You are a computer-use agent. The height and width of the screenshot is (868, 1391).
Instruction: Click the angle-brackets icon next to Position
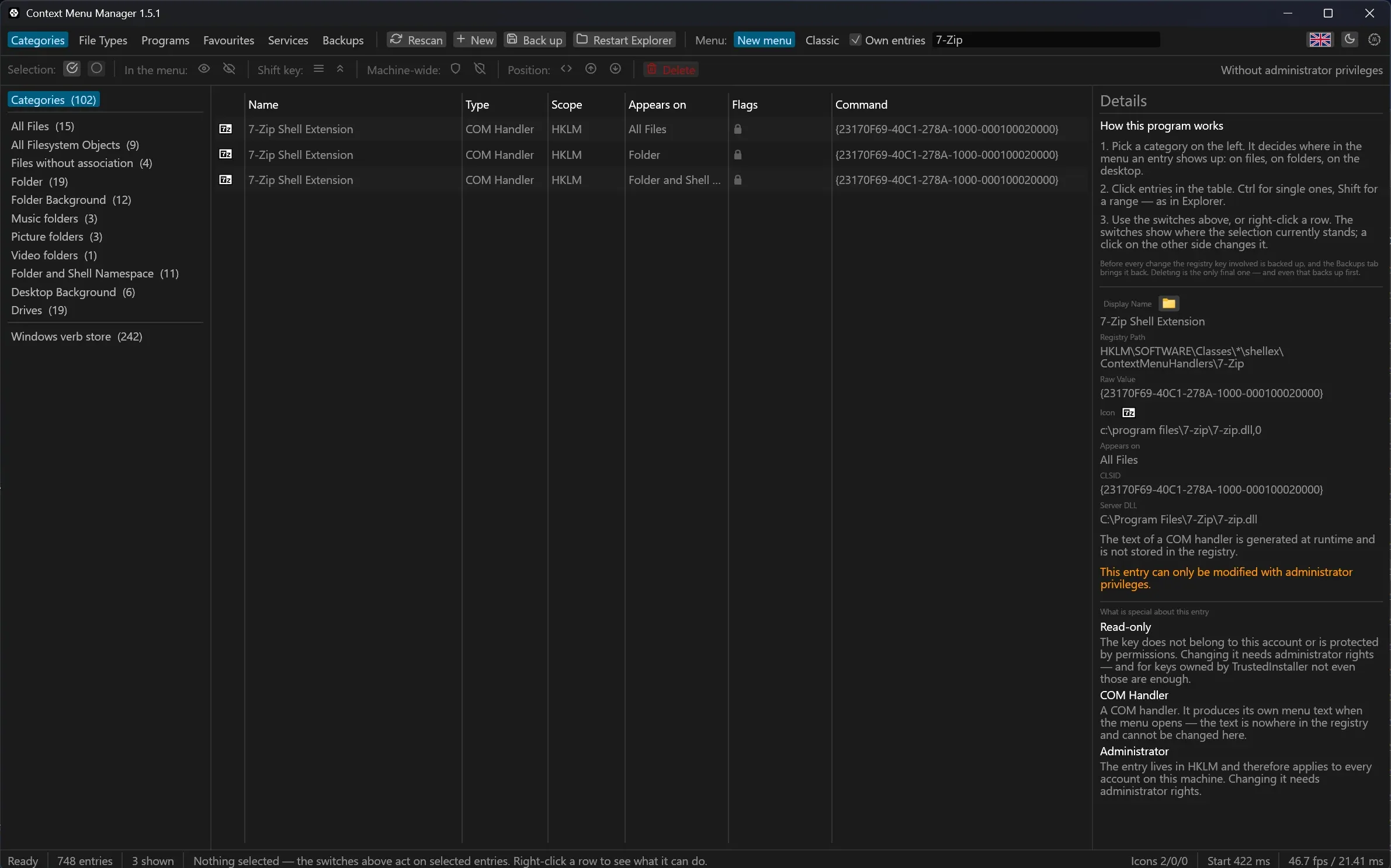tap(566, 69)
